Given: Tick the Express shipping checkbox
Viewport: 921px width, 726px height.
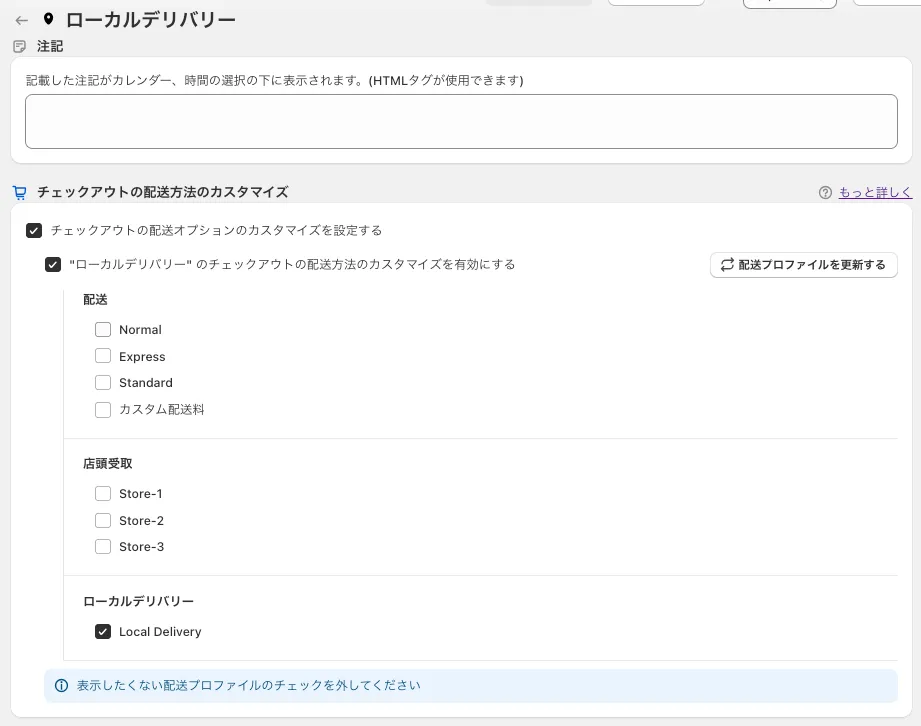Looking at the screenshot, I should click(x=103, y=356).
